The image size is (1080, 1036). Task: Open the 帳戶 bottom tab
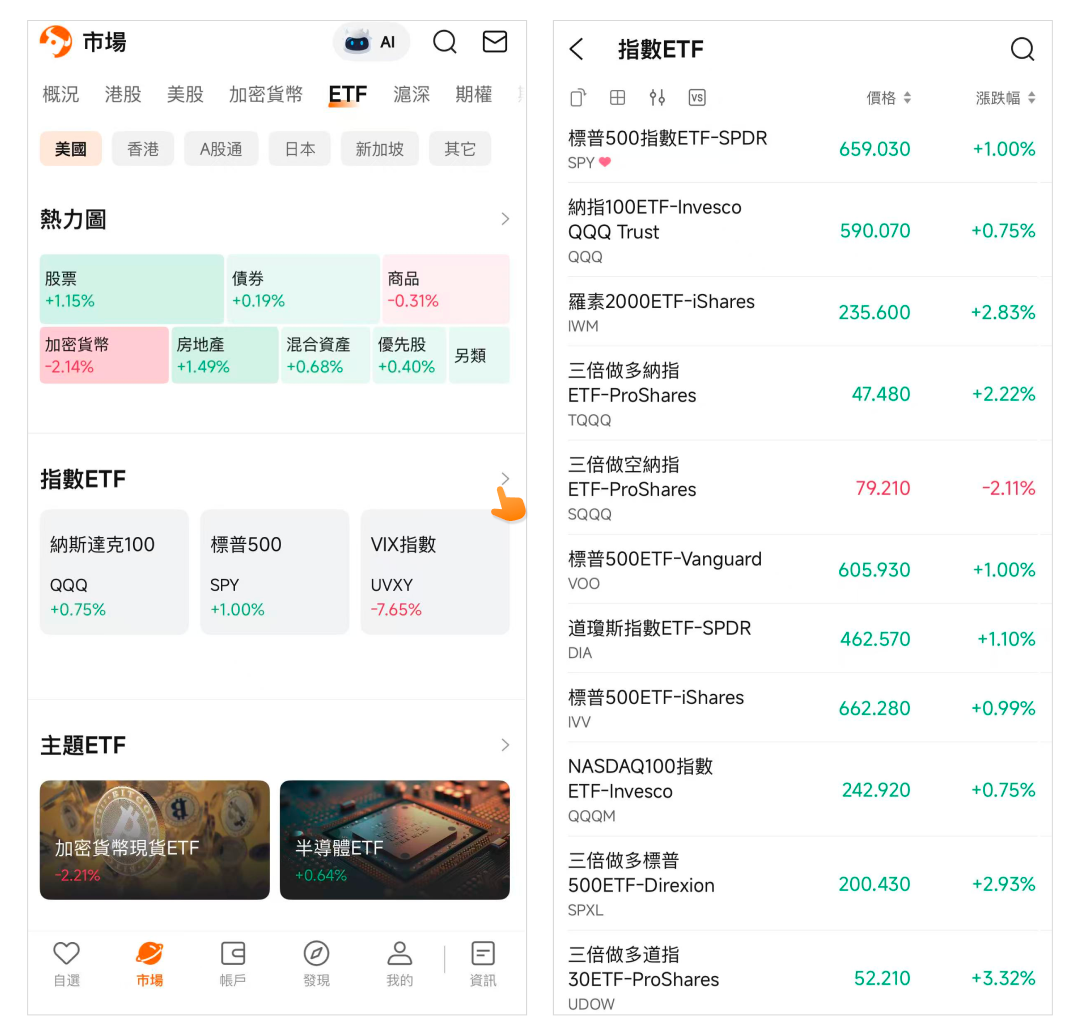(233, 963)
